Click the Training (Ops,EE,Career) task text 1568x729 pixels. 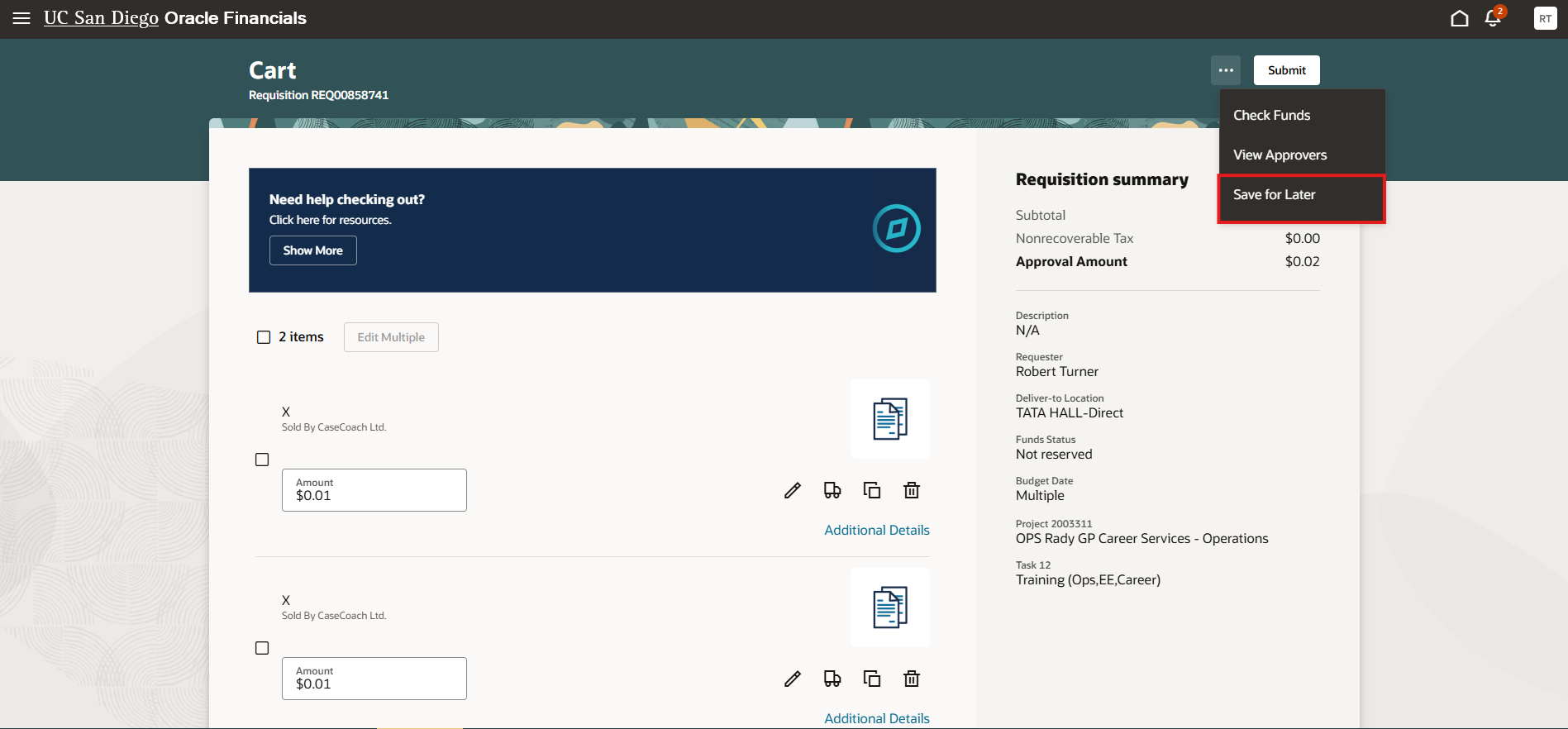(1088, 580)
